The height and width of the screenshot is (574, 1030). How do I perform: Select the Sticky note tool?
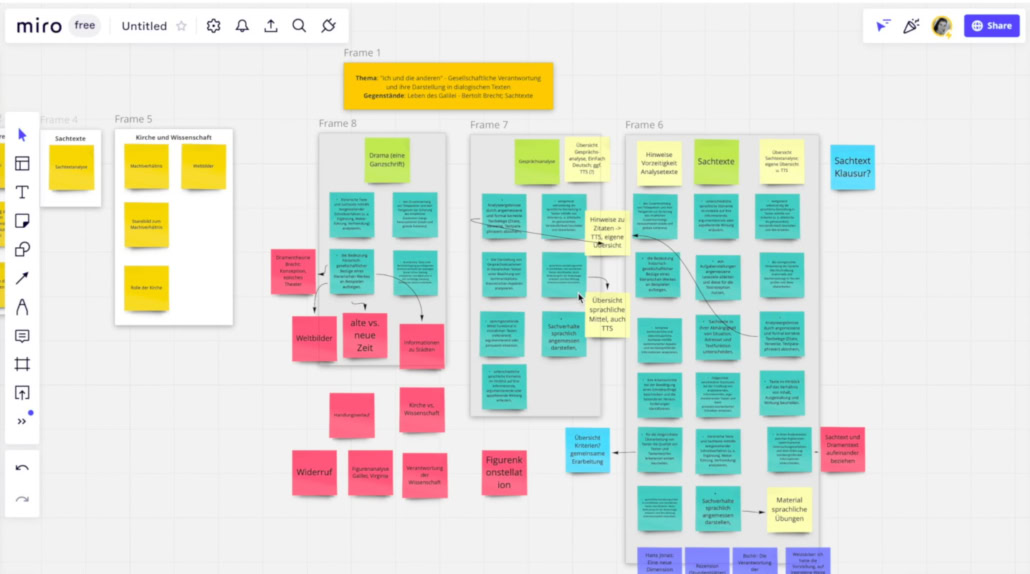(x=22, y=221)
